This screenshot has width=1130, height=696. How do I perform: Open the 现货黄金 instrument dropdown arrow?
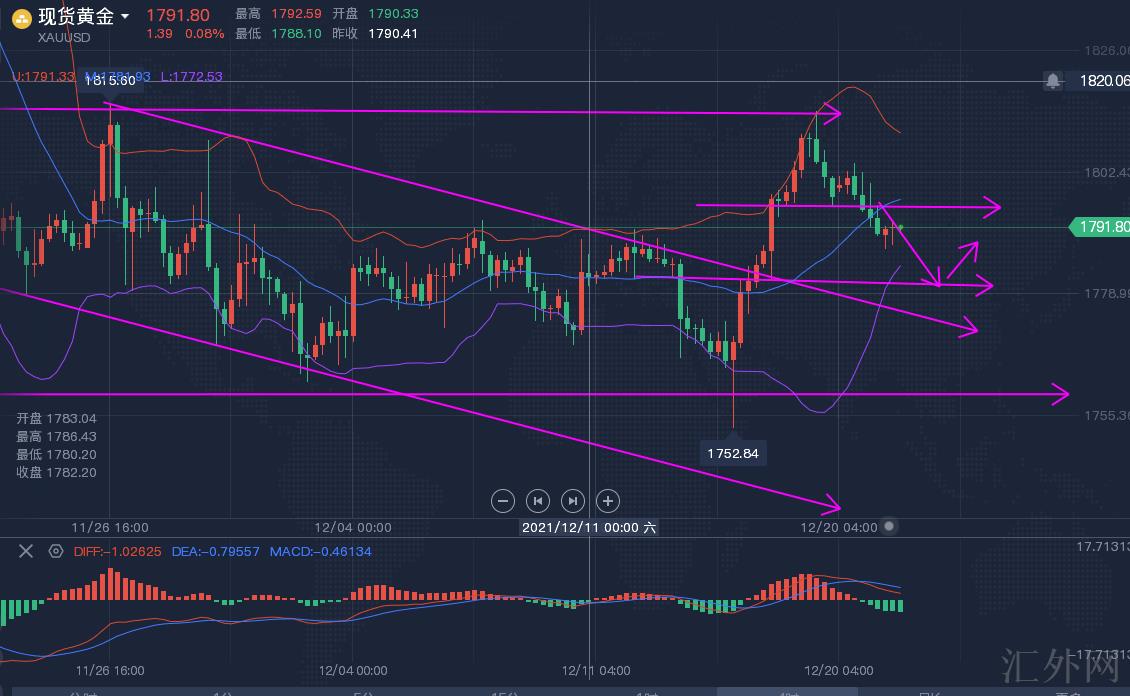[125, 16]
